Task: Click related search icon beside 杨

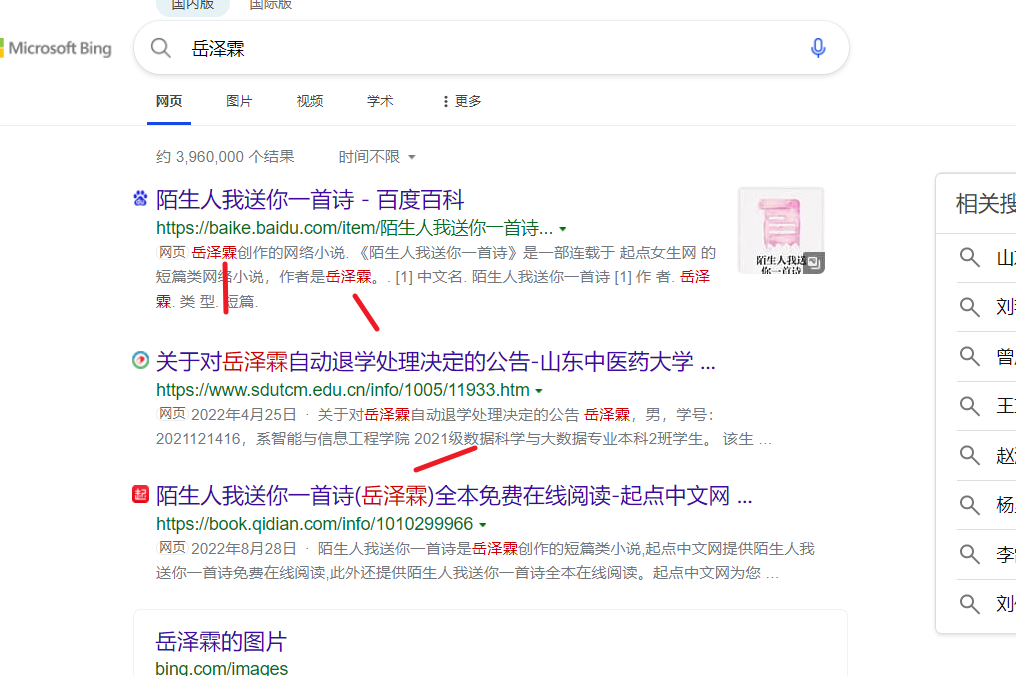Action: pos(969,504)
